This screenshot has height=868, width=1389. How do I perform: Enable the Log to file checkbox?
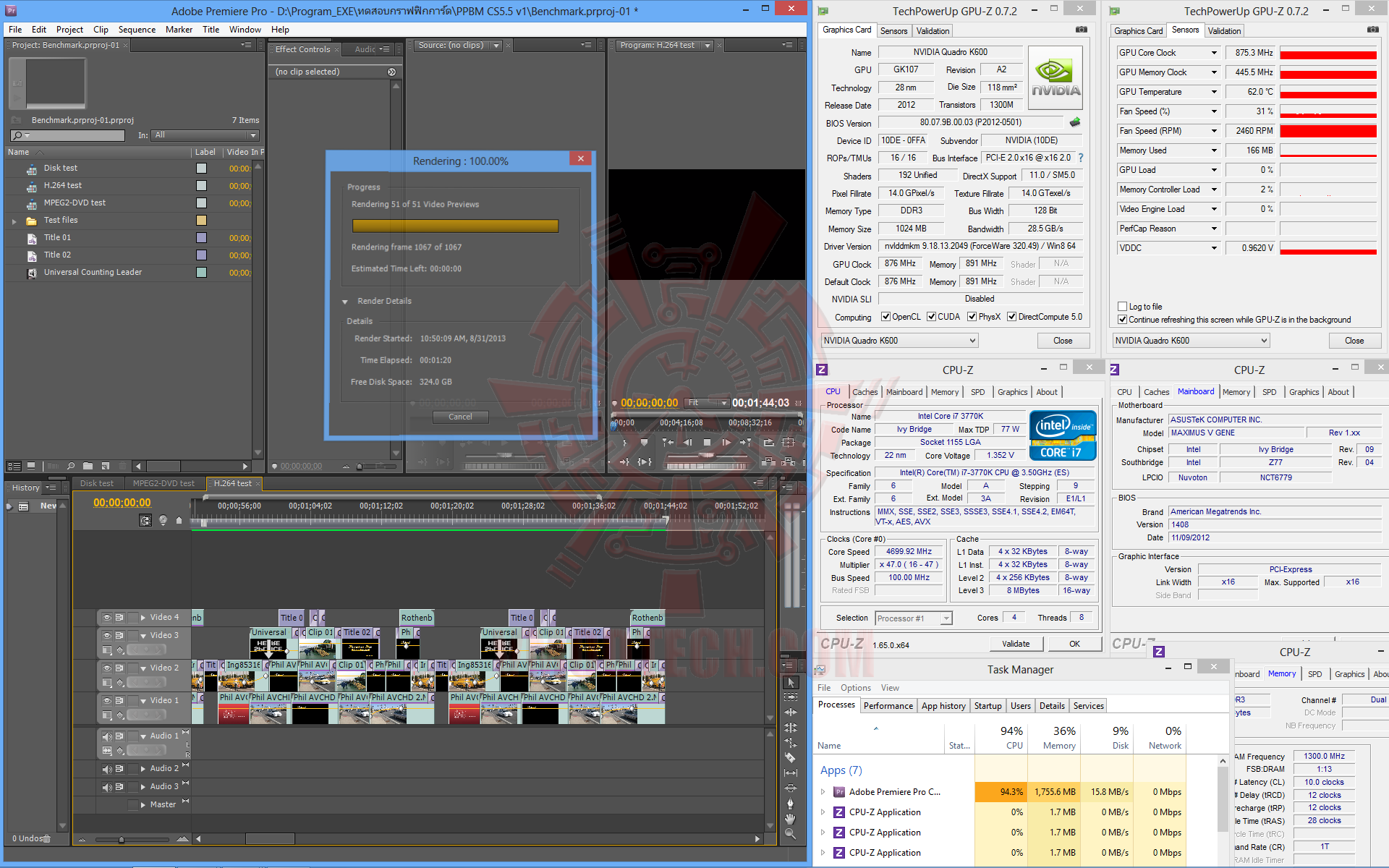click(x=1122, y=307)
